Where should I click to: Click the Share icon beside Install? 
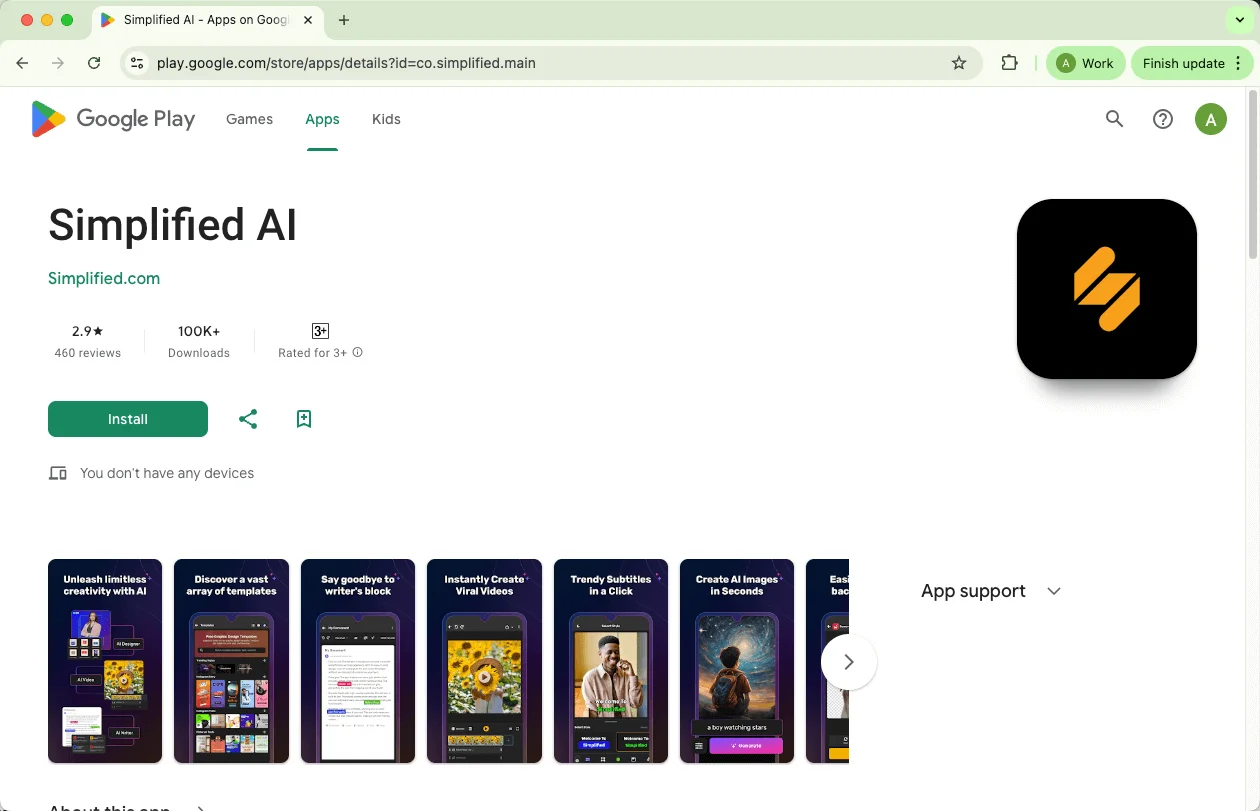tap(248, 419)
